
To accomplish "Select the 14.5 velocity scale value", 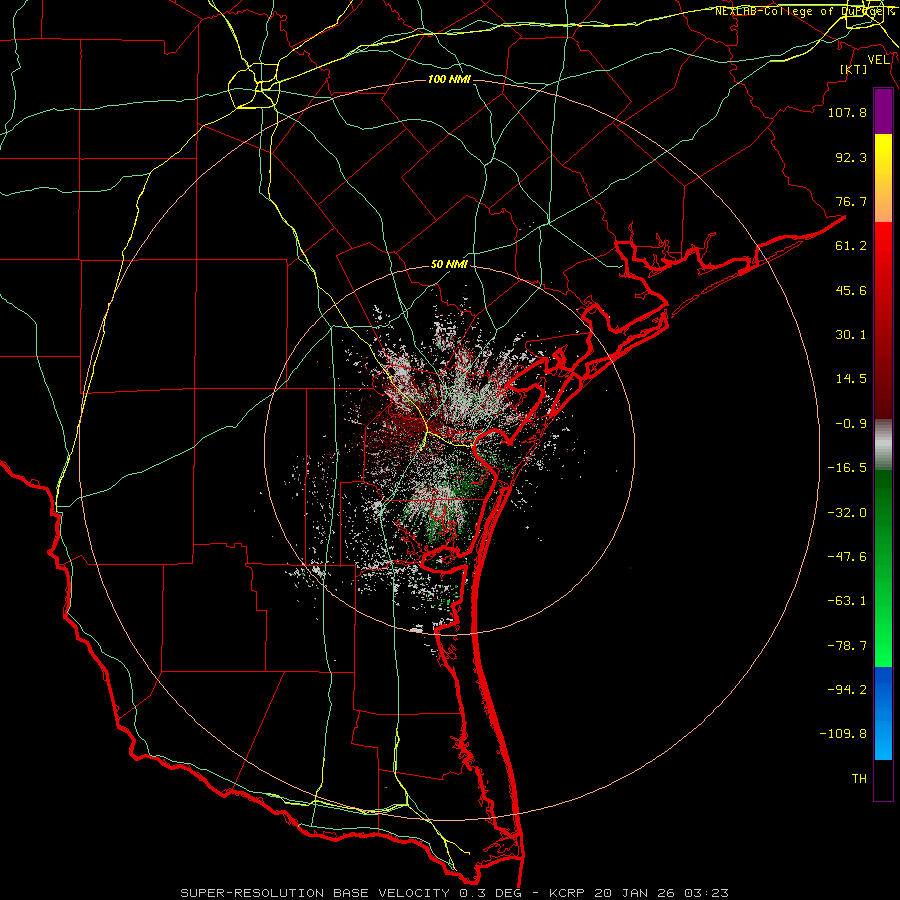I will pos(851,379).
